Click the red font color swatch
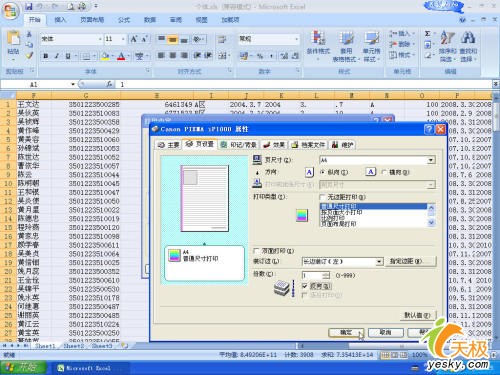Screen dimensions: 500x375 pos(121,56)
